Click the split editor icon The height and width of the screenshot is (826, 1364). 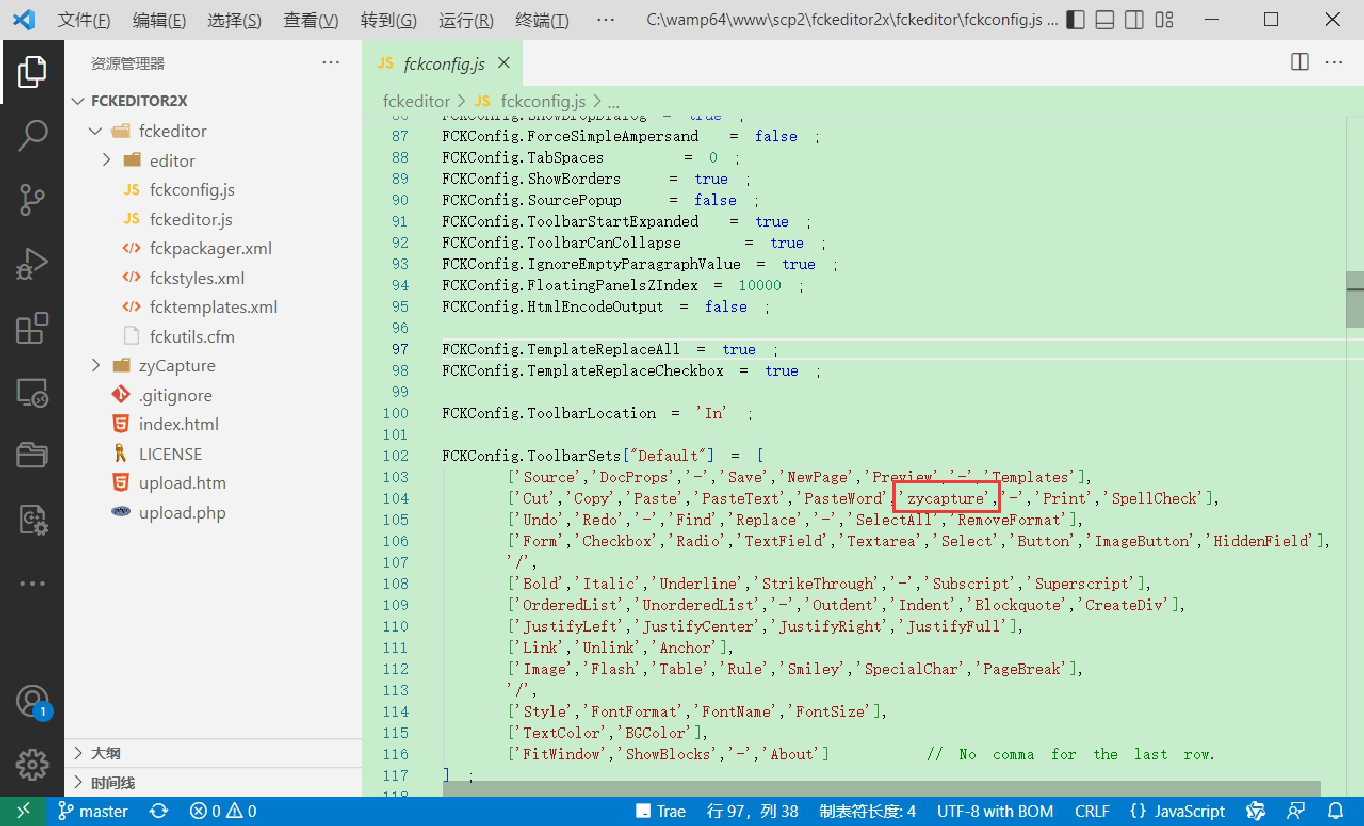click(x=1299, y=62)
